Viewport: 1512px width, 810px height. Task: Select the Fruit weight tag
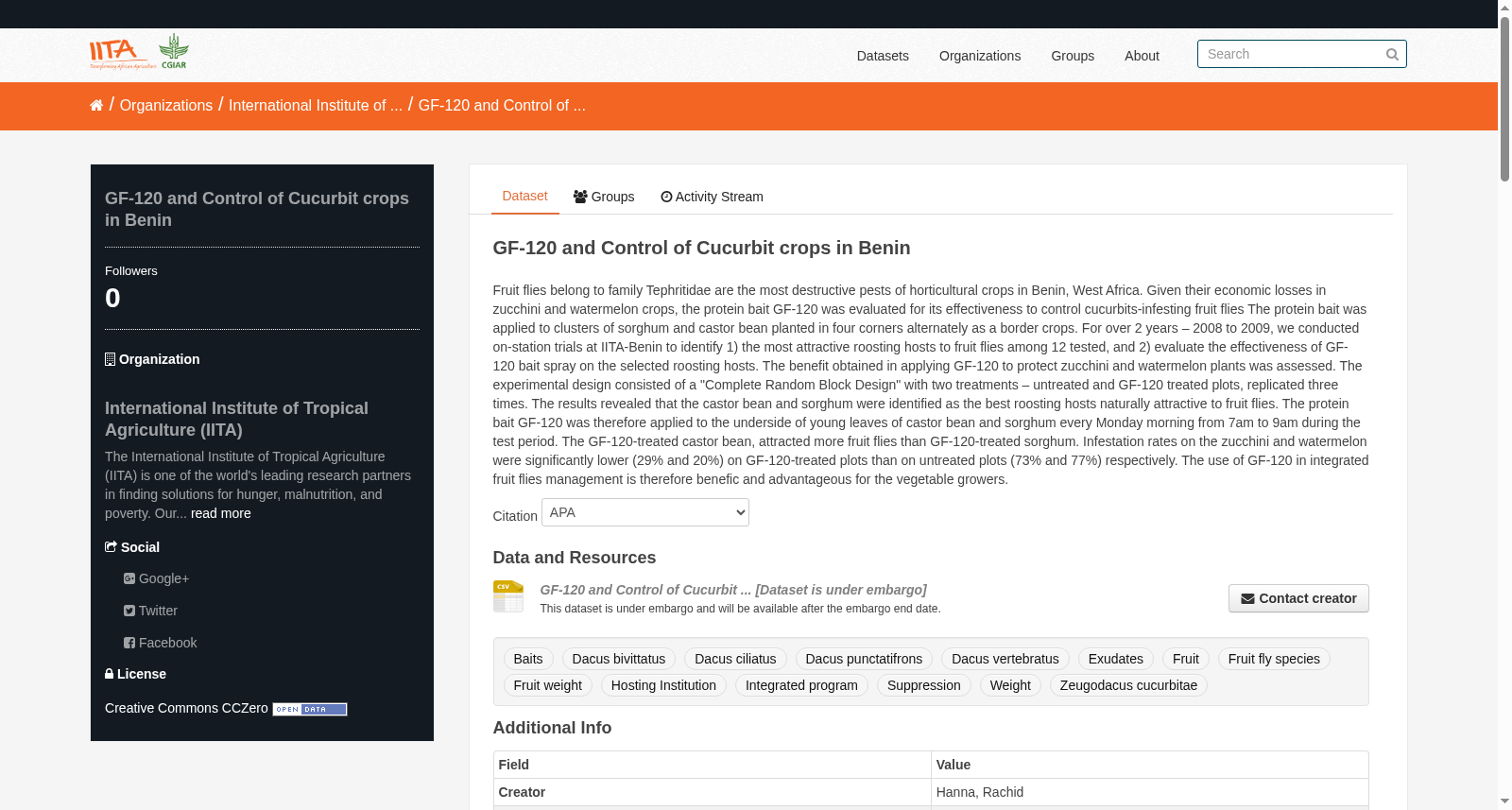pyautogui.click(x=548, y=685)
